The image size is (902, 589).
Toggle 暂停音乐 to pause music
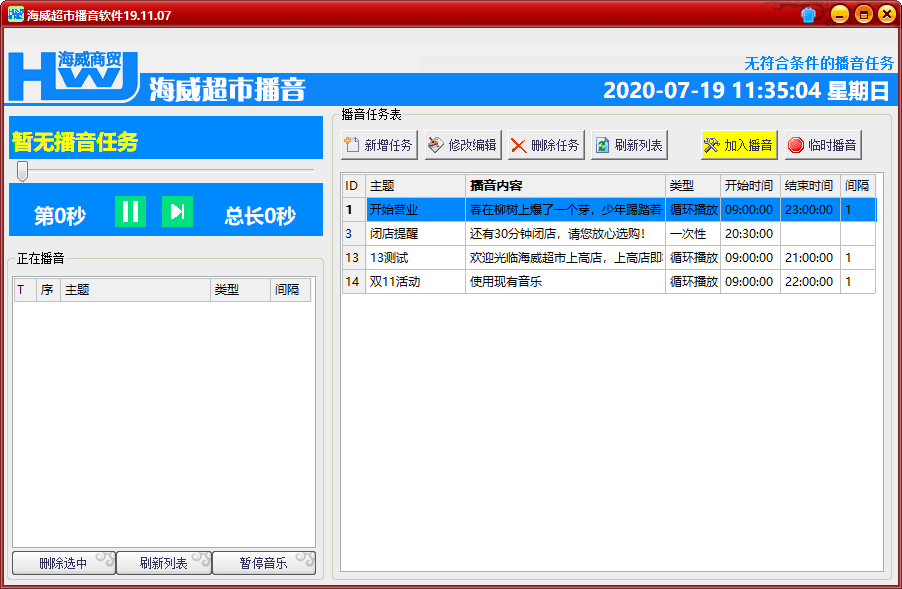264,563
